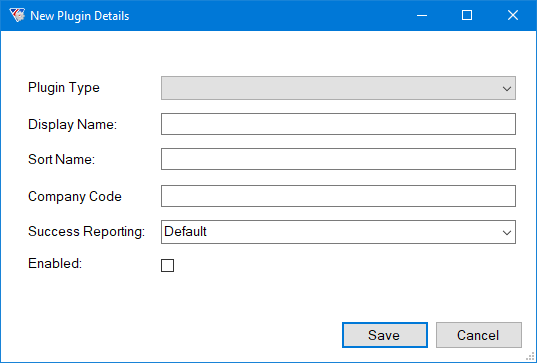Viewport: 537px width, 363px height.
Task: Click the Success Reporting label
Action: [87, 231]
